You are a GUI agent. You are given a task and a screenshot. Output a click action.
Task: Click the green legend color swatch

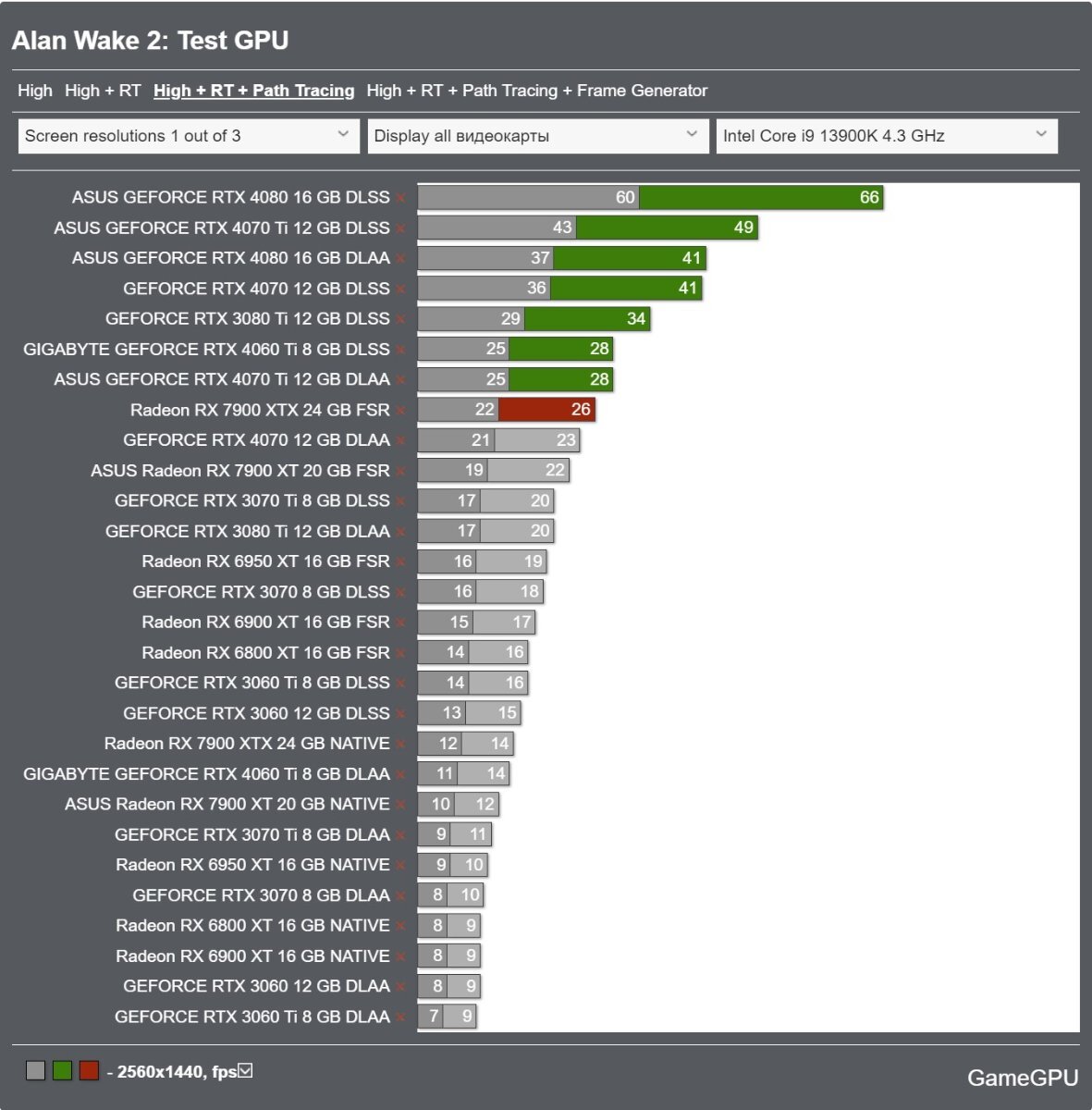tap(62, 1071)
